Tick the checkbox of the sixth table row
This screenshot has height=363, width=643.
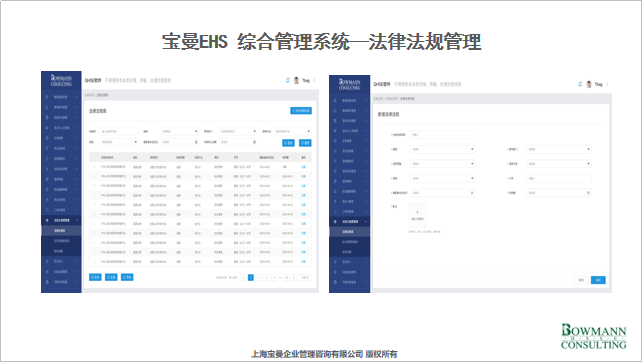pyautogui.click(x=95, y=214)
